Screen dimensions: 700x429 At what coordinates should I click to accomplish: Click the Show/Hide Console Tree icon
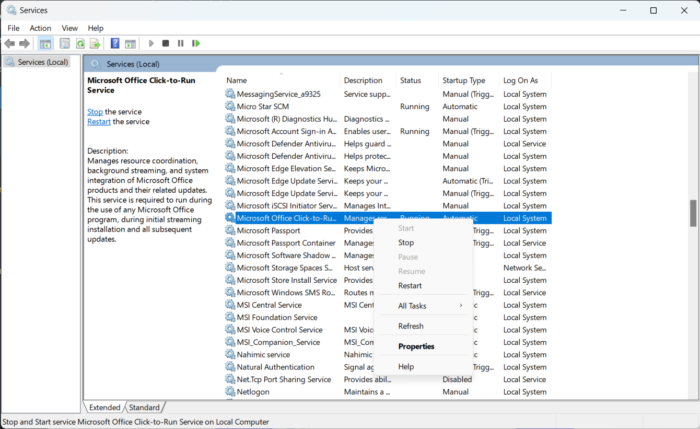(x=46, y=44)
